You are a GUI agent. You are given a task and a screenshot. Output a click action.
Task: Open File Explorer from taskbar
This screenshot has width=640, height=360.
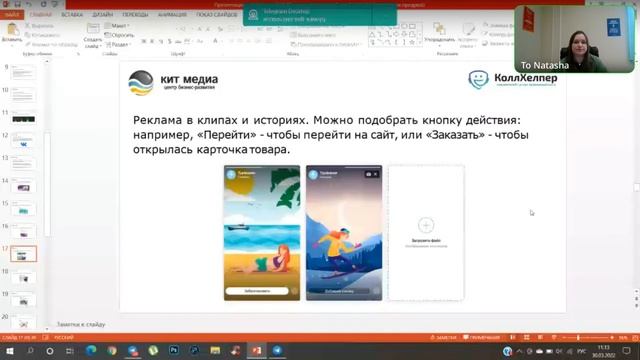215,351
